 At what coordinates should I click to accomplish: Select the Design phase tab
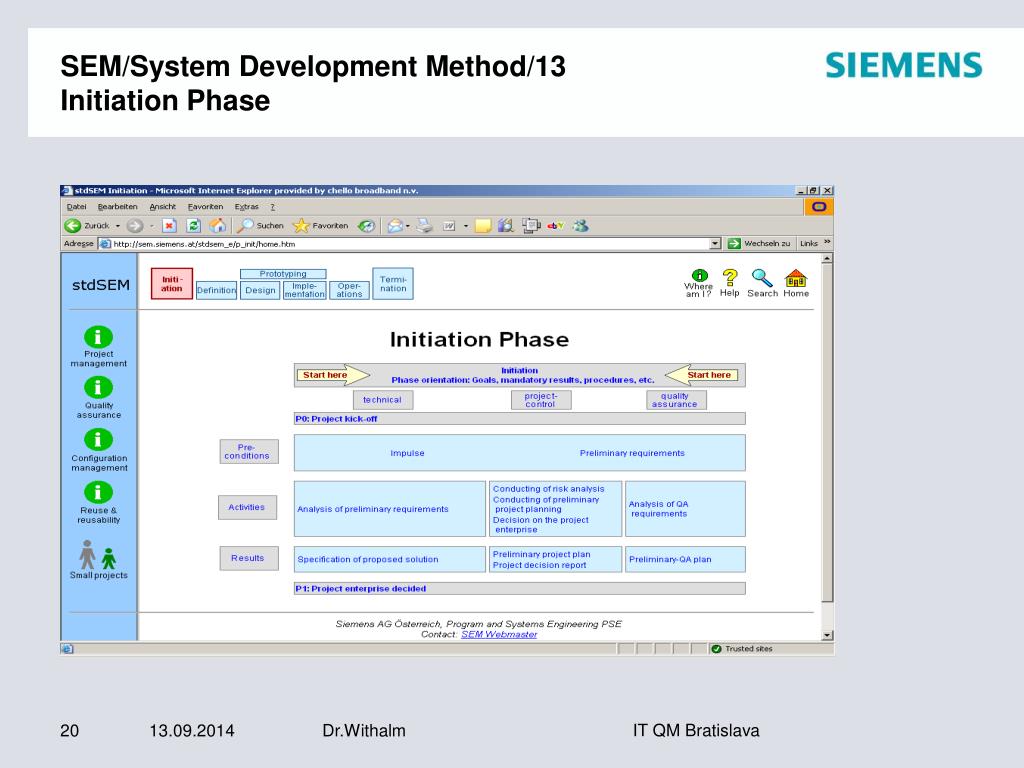pyautogui.click(x=260, y=291)
